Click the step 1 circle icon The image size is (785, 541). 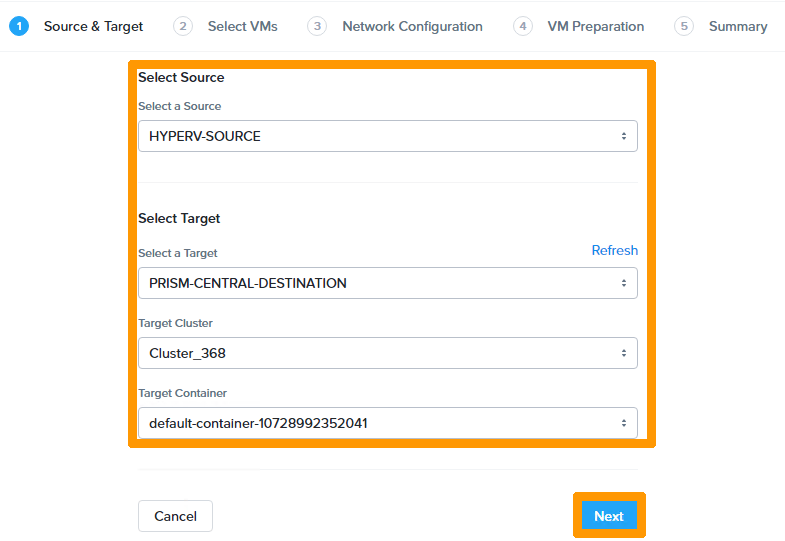point(19,27)
